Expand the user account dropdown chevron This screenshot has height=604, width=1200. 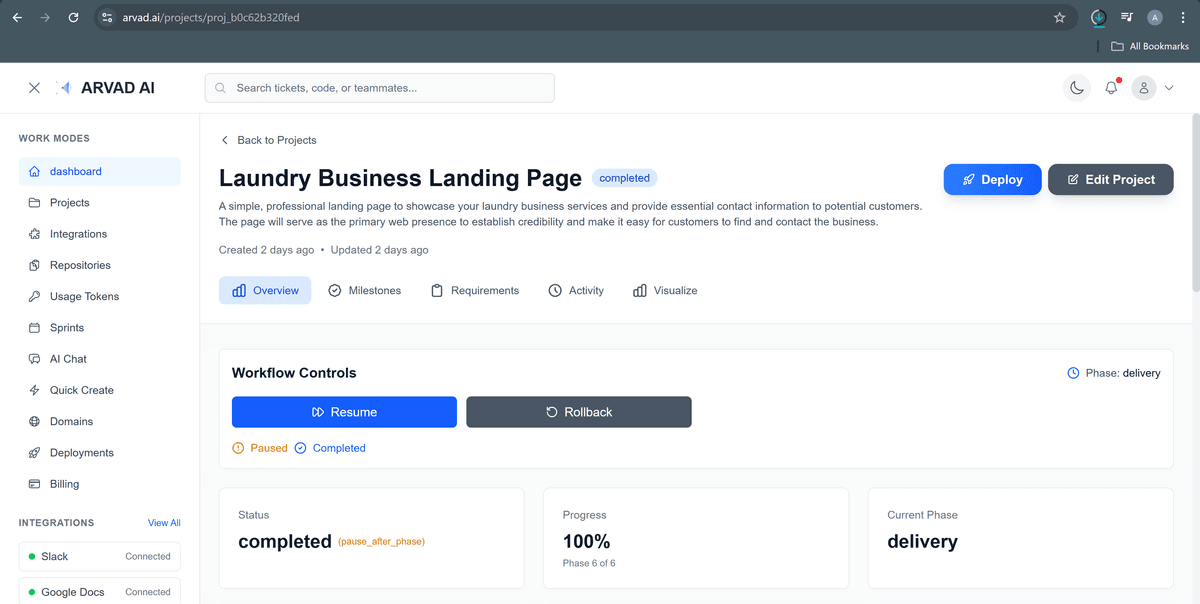tap(1169, 88)
